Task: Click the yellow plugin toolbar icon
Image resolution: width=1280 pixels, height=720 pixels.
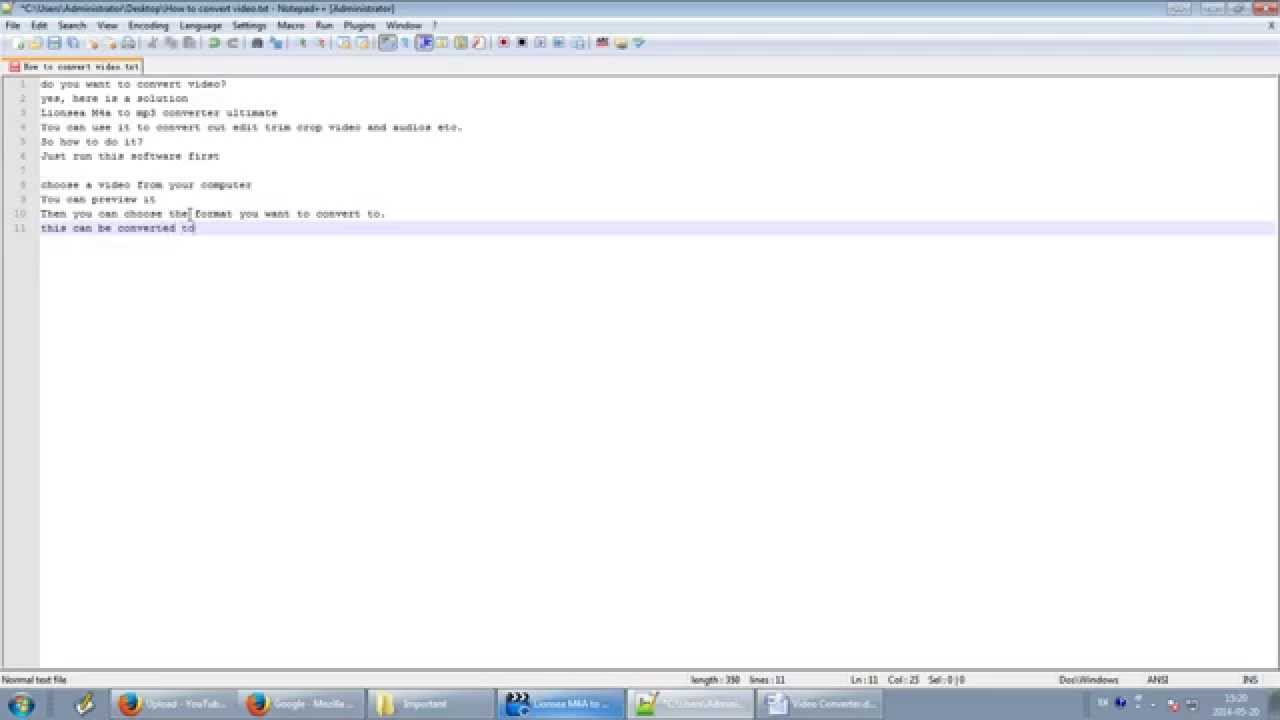Action: click(x=621, y=43)
